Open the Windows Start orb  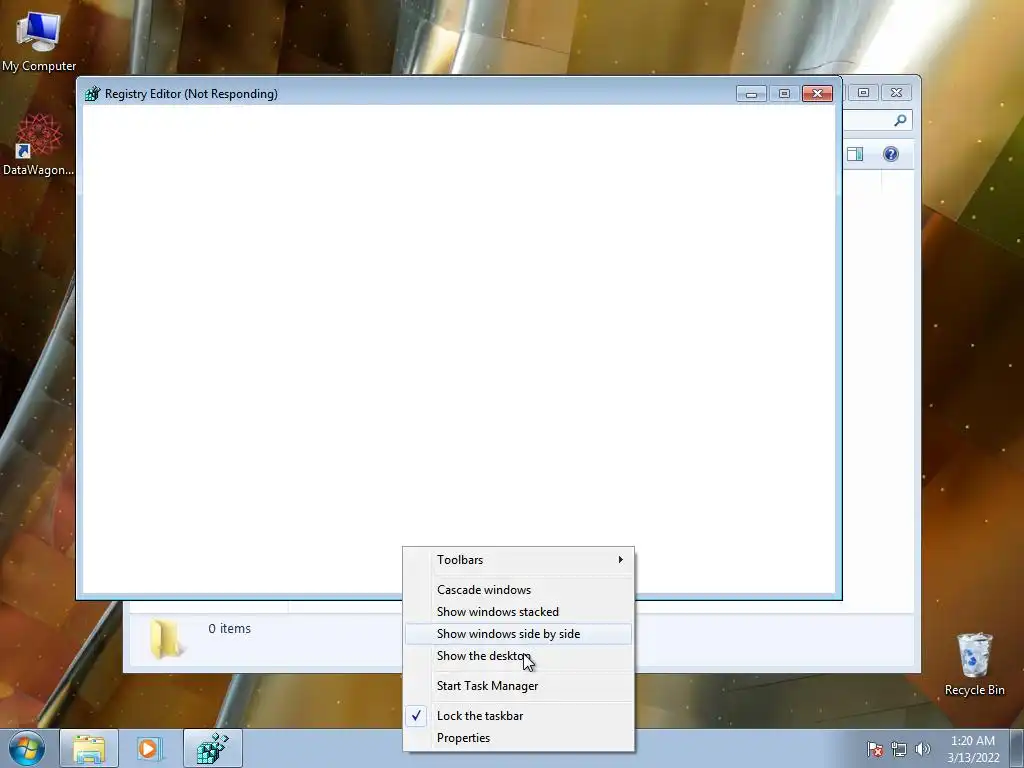pyautogui.click(x=27, y=748)
